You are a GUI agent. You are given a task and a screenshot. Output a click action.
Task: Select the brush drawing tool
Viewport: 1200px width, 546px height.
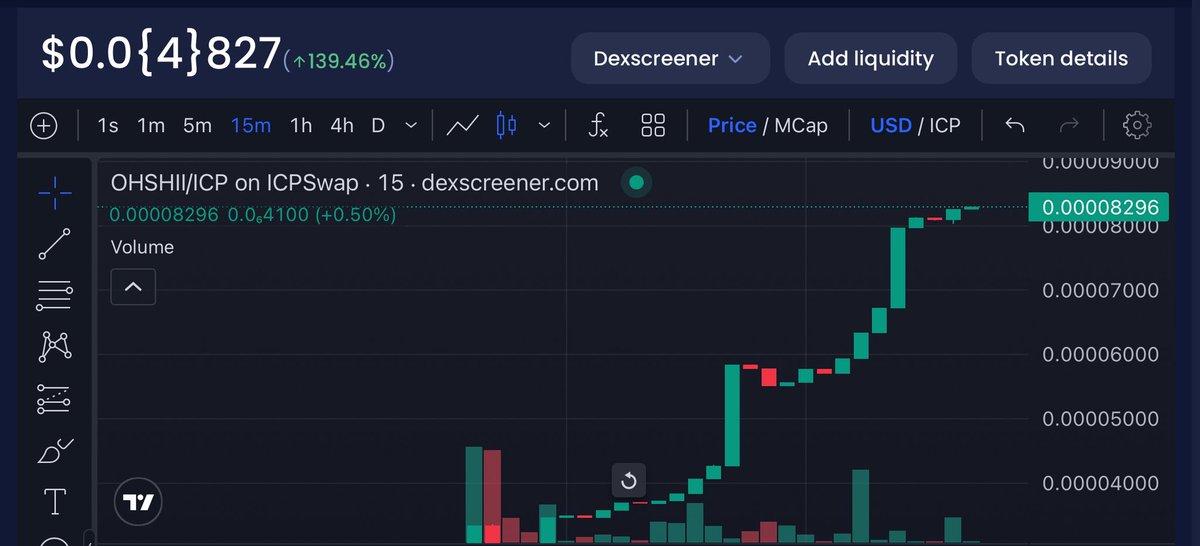54,451
